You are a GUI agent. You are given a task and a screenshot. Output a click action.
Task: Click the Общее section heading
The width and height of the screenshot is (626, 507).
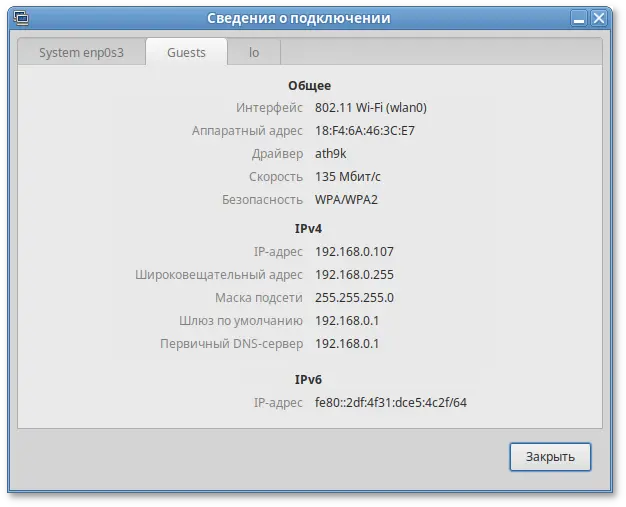tap(312, 86)
